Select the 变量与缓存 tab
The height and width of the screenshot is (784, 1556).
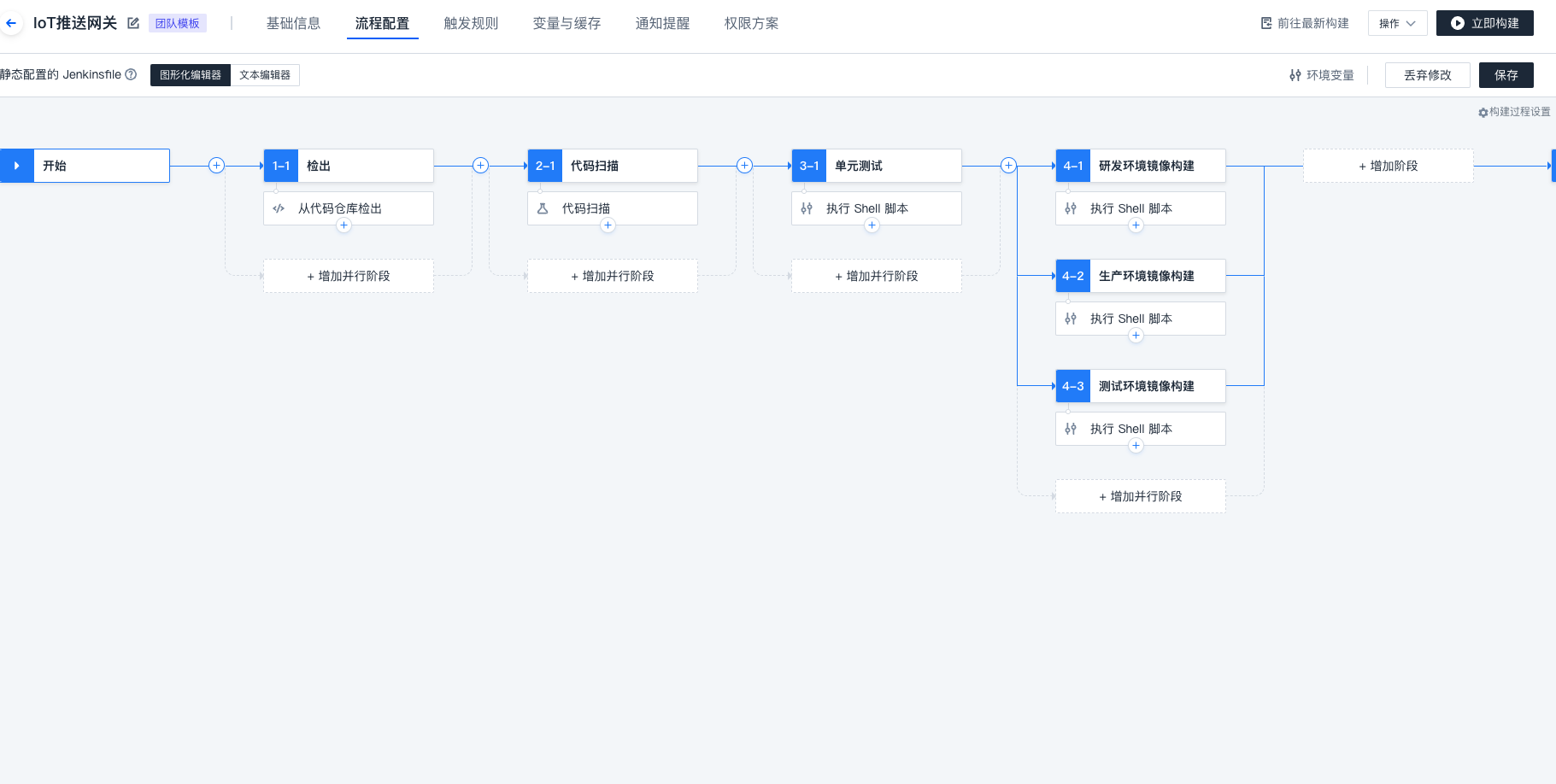(567, 23)
